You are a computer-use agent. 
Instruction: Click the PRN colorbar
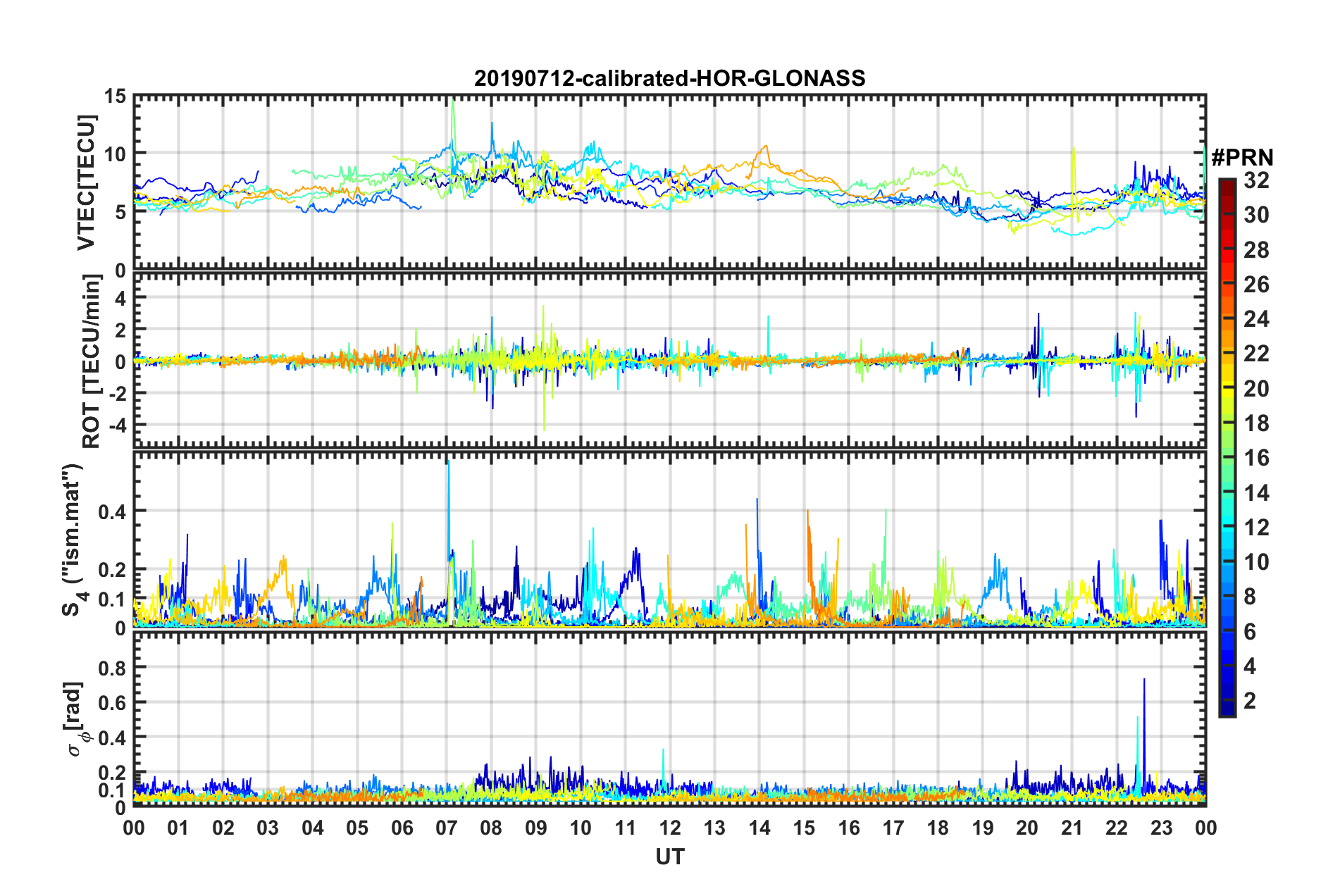tap(1227, 447)
